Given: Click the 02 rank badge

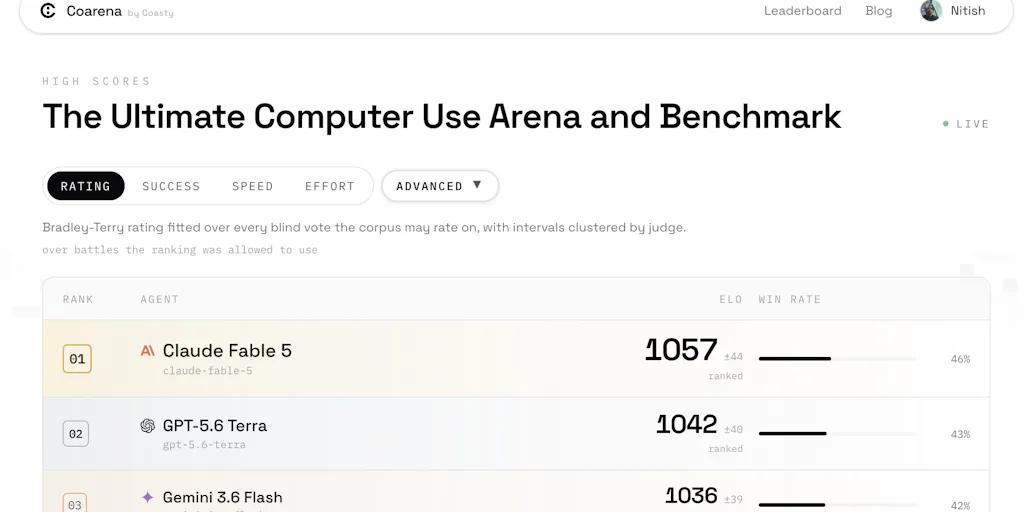Looking at the screenshot, I should pos(76,434).
